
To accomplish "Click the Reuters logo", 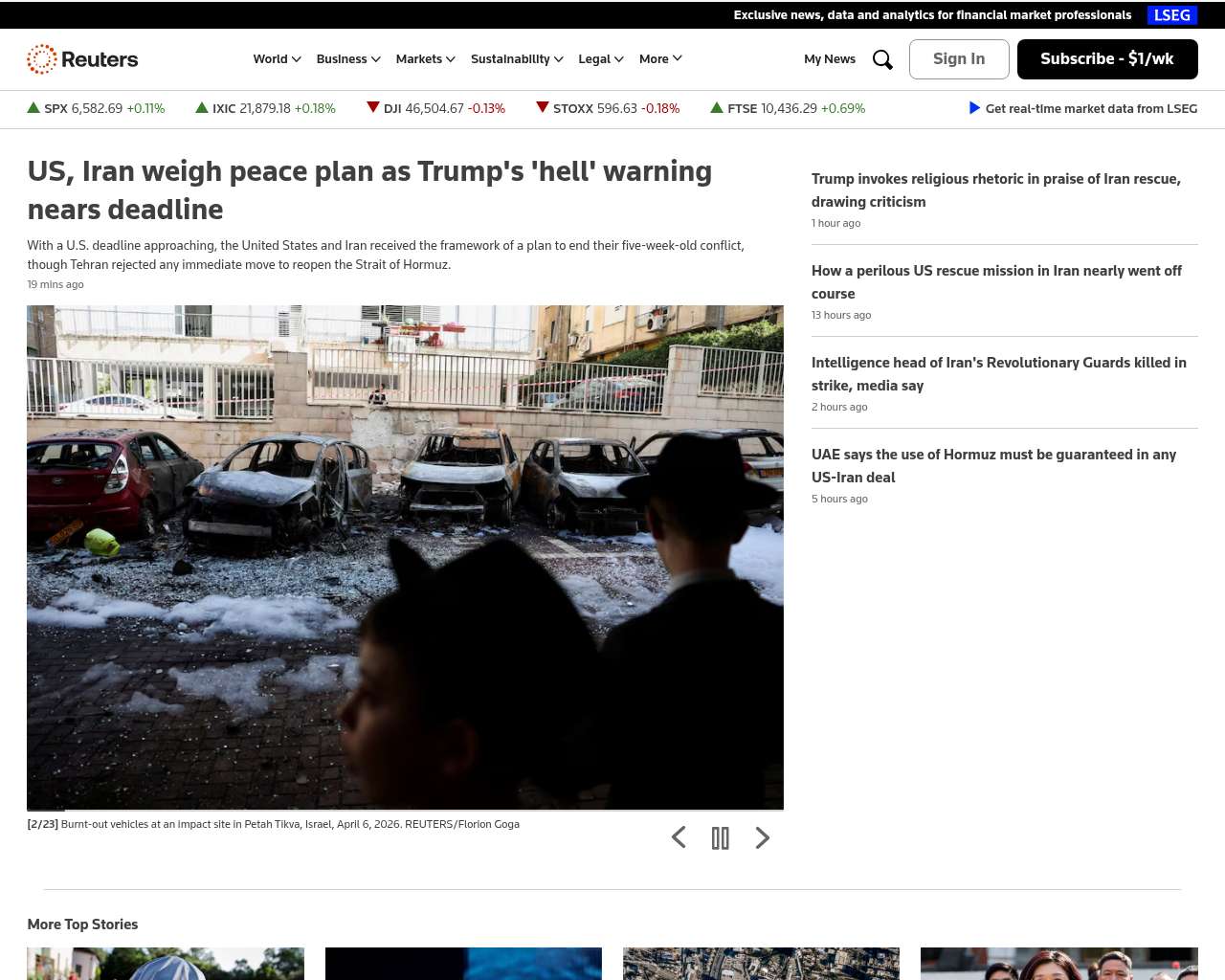I will tap(82, 59).
